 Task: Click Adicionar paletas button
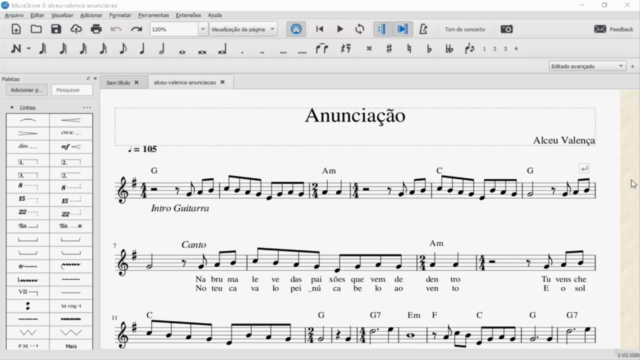(x=27, y=90)
